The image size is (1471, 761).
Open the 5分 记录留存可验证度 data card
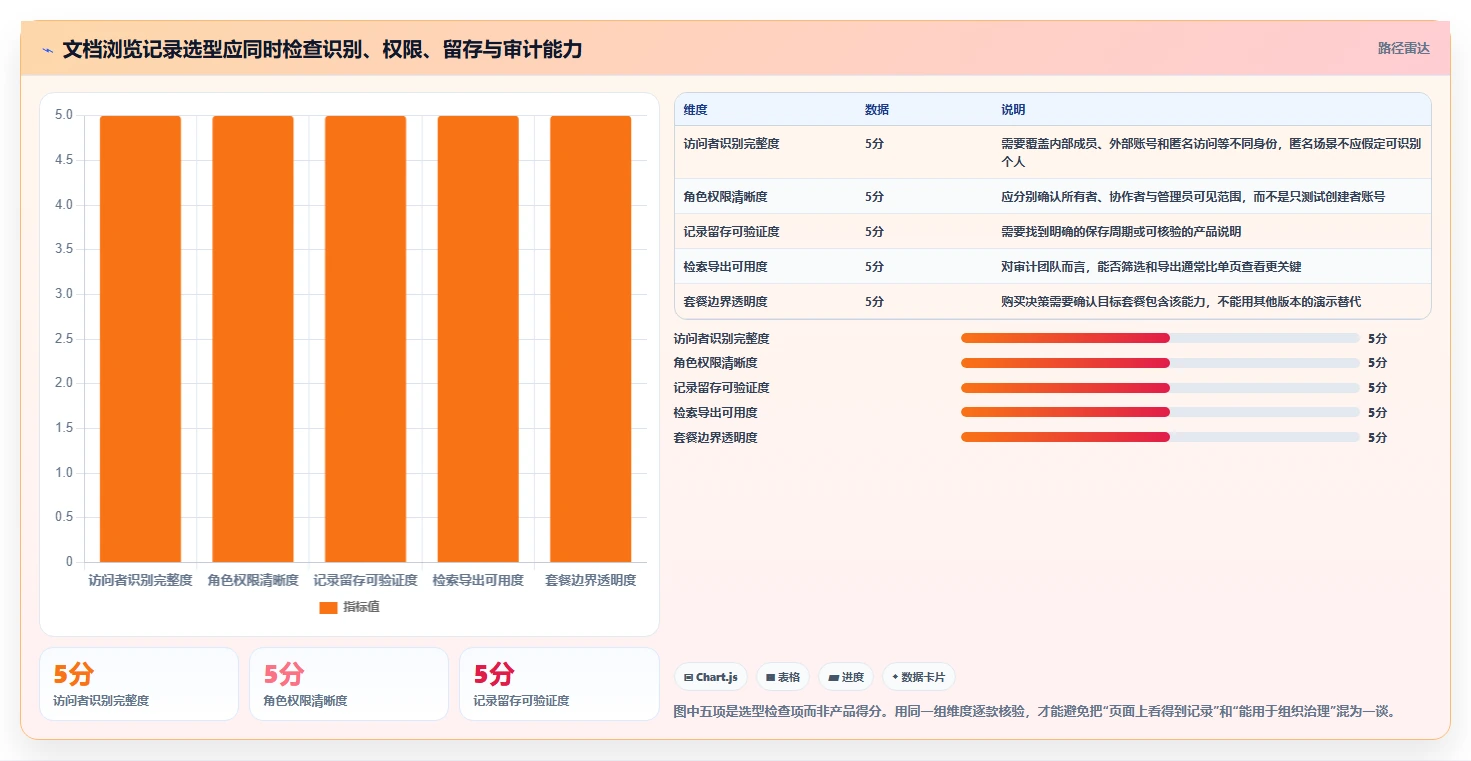[x=559, y=684]
